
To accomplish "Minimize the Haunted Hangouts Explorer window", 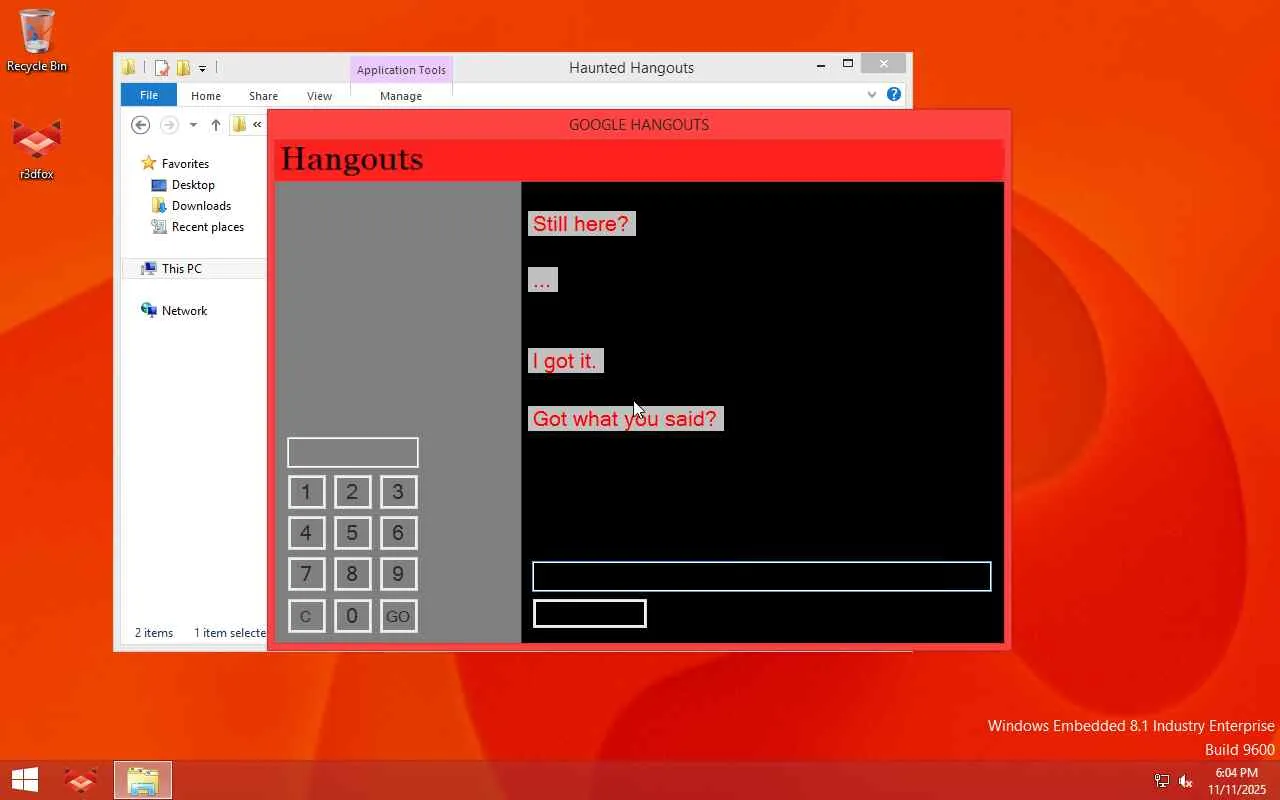I will tap(821, 65).
